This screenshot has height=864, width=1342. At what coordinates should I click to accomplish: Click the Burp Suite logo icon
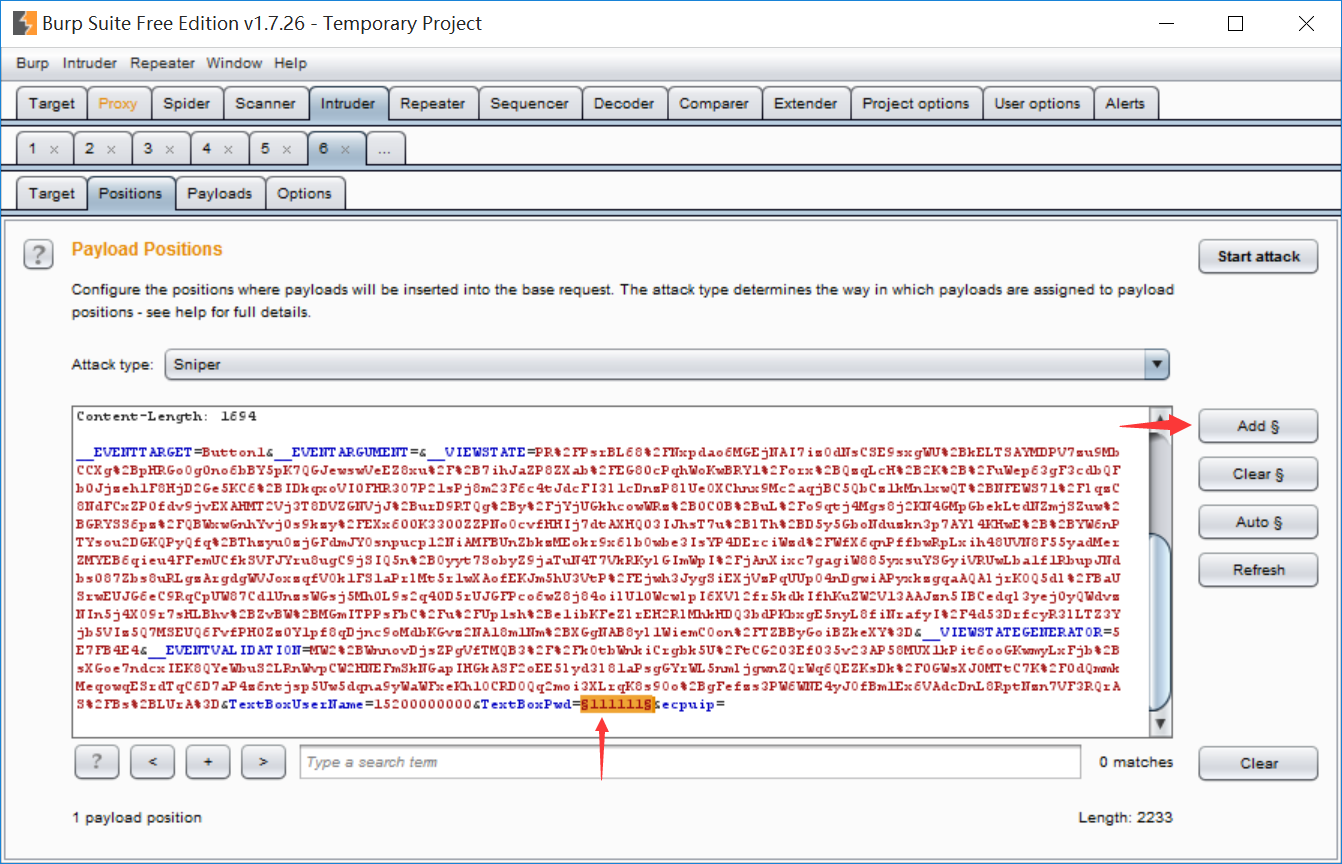[25, 22]
